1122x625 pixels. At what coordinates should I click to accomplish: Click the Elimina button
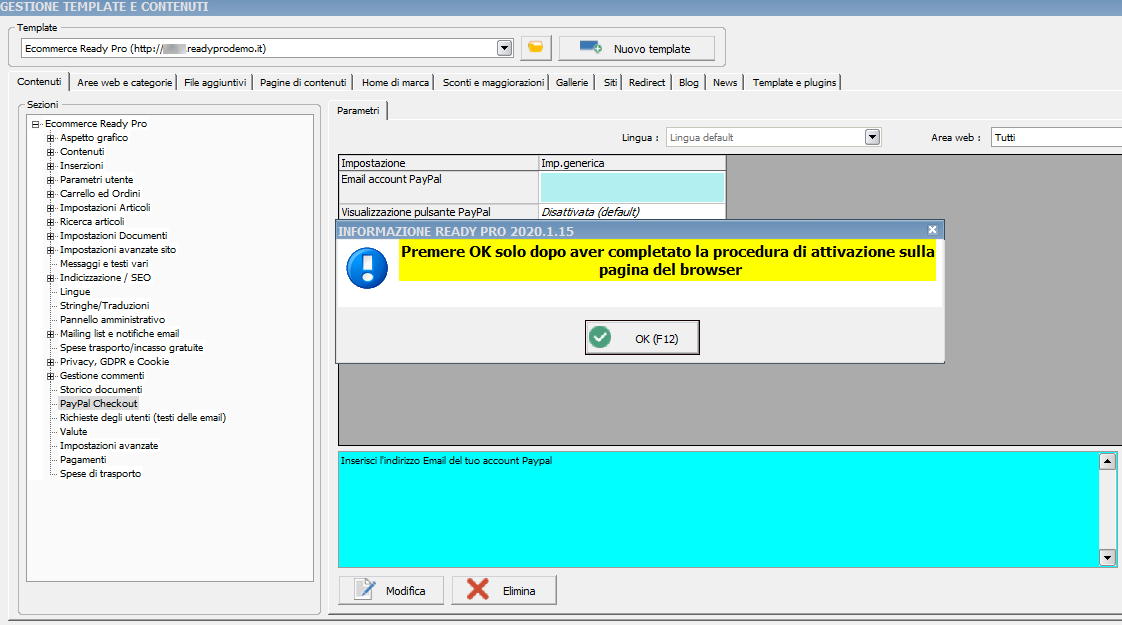504,590
